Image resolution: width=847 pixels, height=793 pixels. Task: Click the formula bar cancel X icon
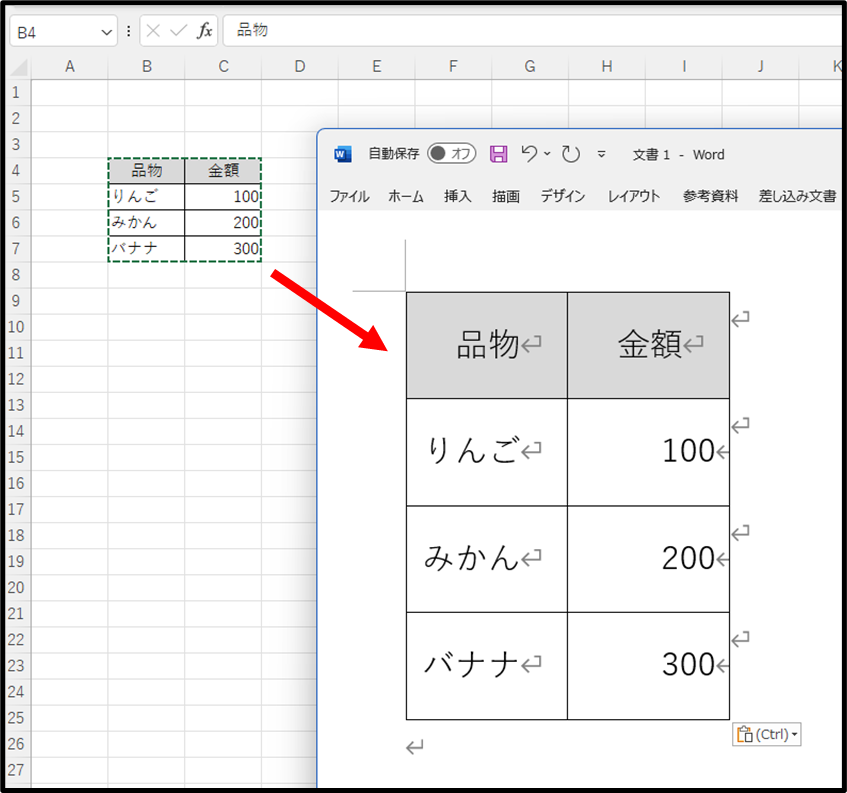(x=153, y=31)
